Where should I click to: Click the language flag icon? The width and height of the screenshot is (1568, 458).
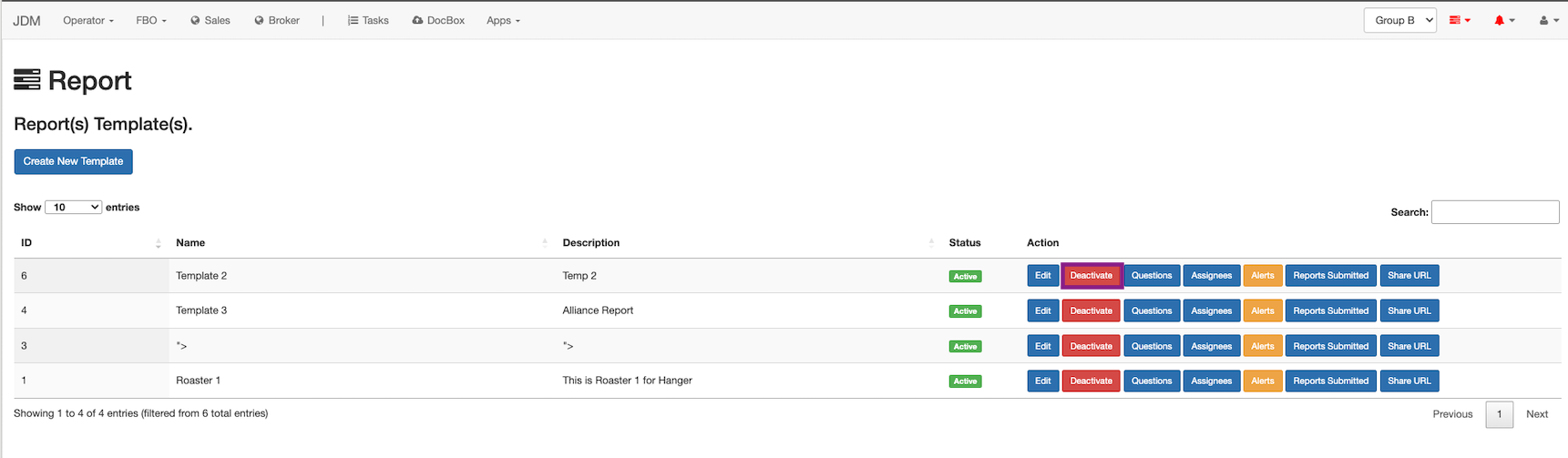click(1460, 20)
